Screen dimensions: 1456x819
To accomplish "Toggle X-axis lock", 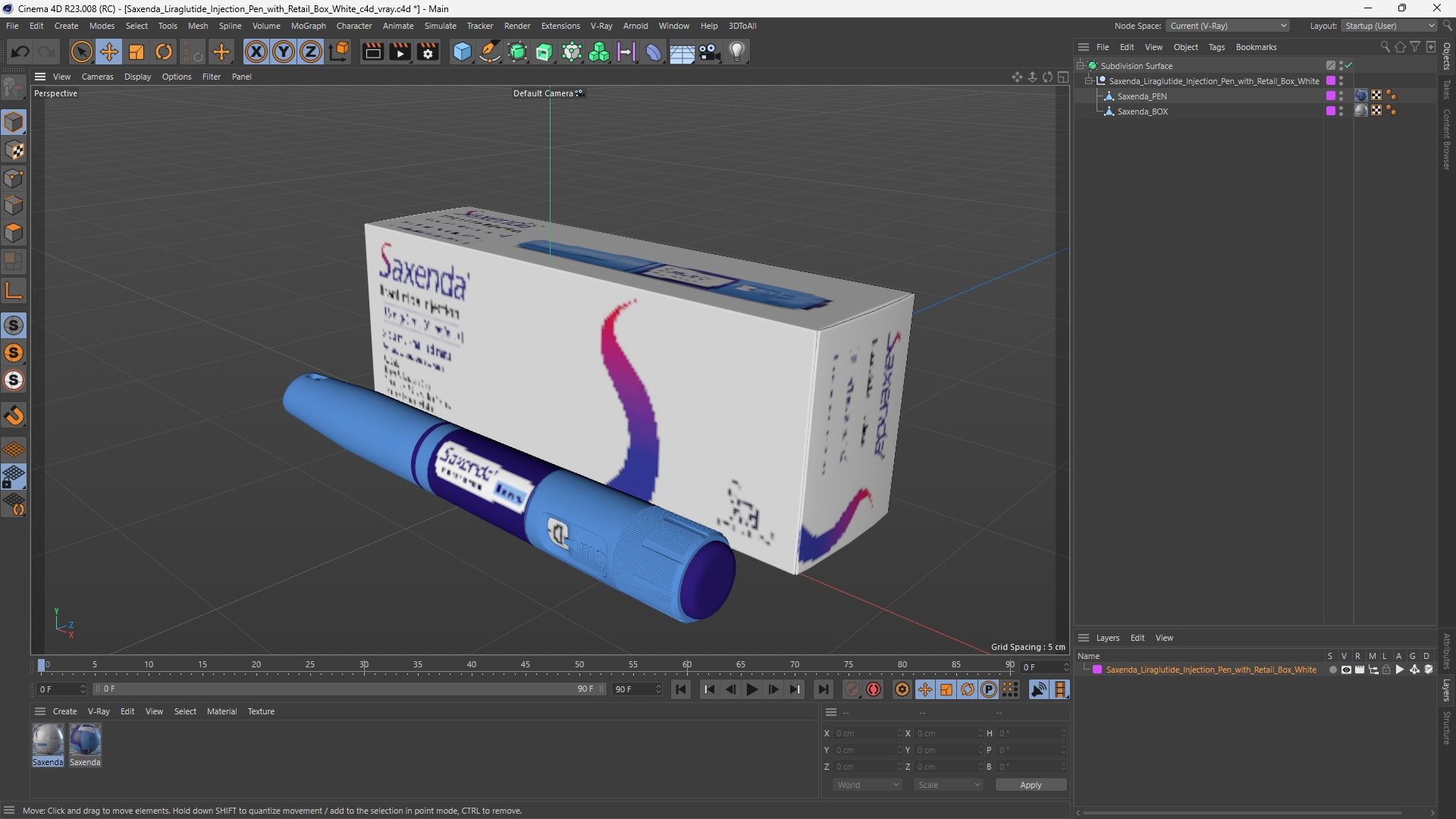I will (256, 52).
